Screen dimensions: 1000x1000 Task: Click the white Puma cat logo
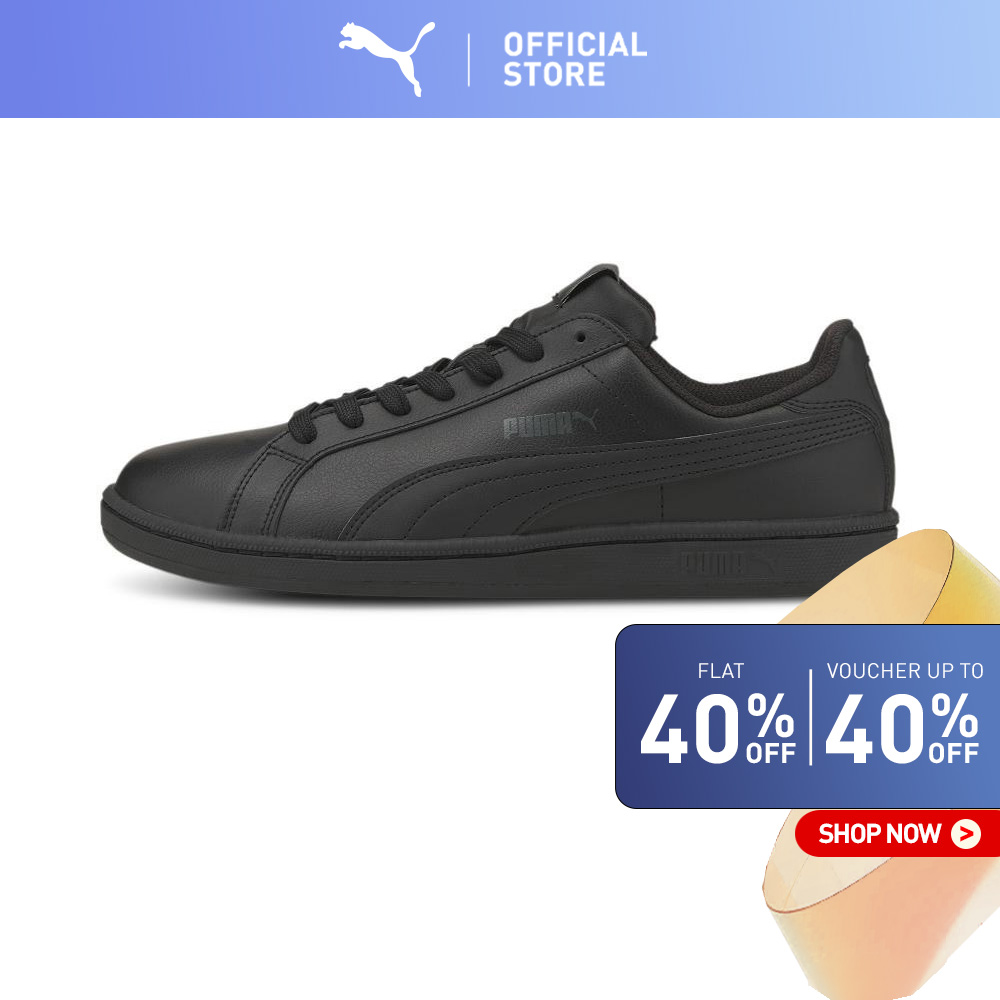coord(386,59)
